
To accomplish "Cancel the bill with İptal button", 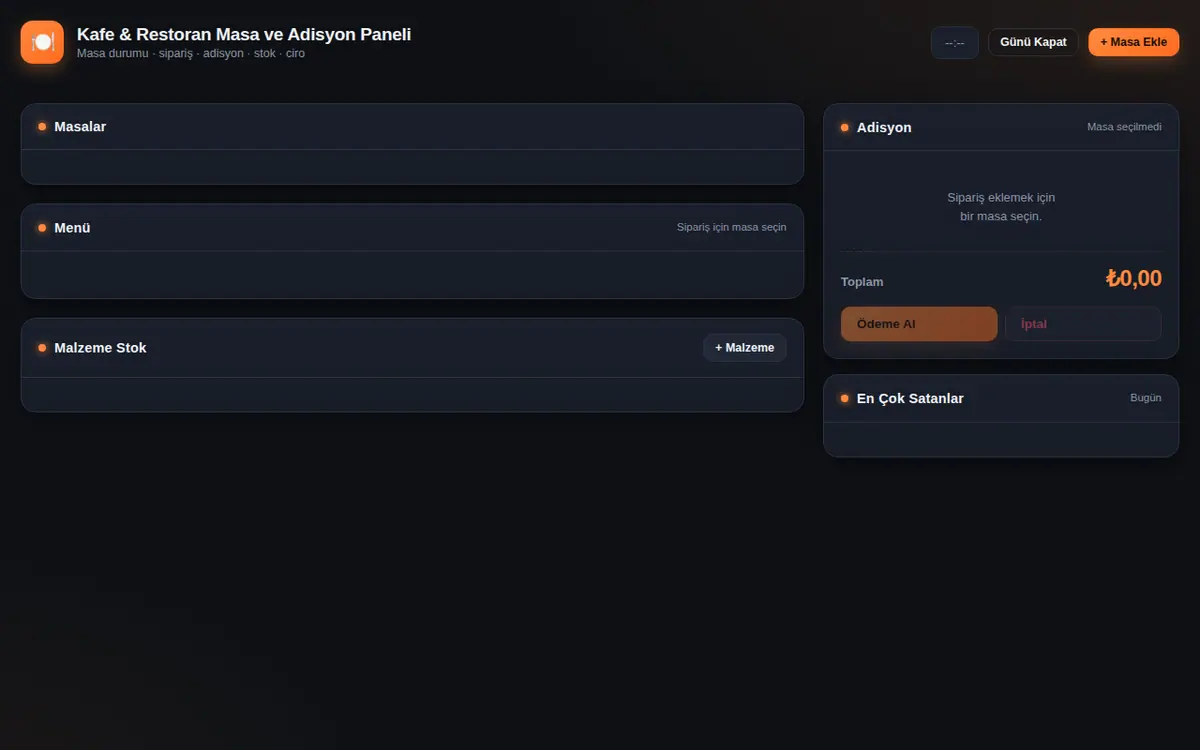I will tap(1083, 324).
